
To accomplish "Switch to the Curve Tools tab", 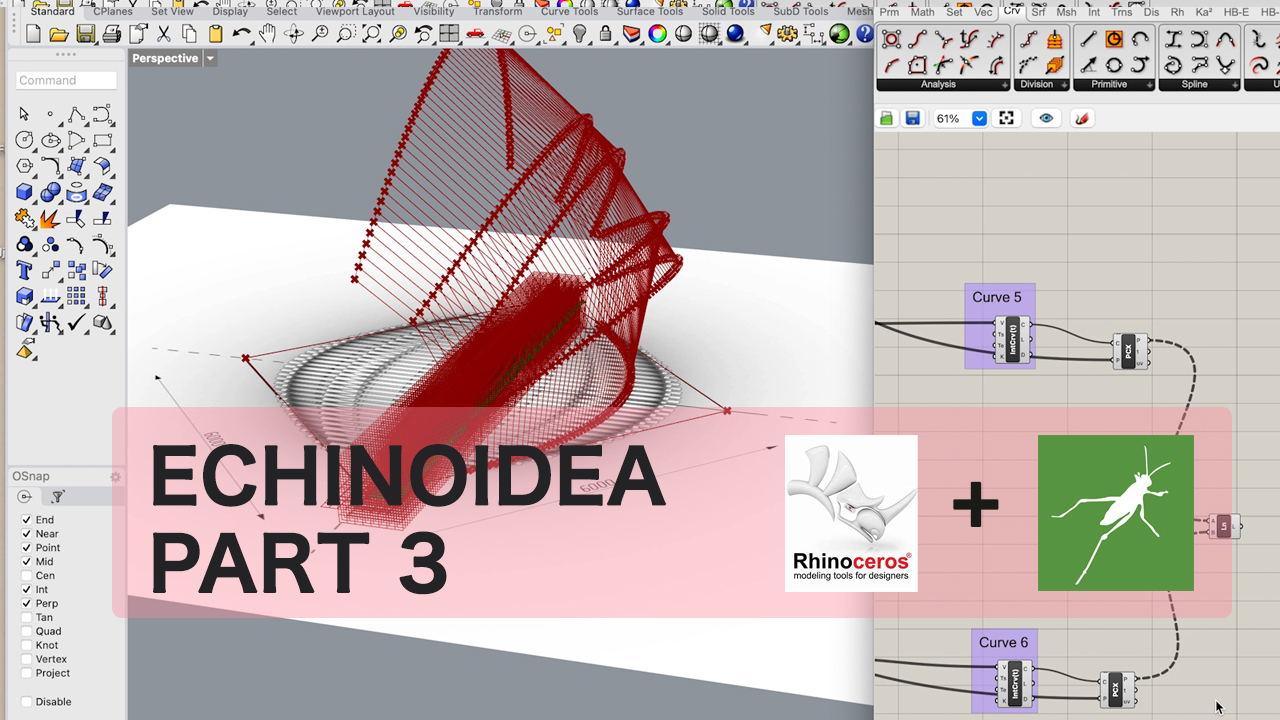I will [569, 11].
